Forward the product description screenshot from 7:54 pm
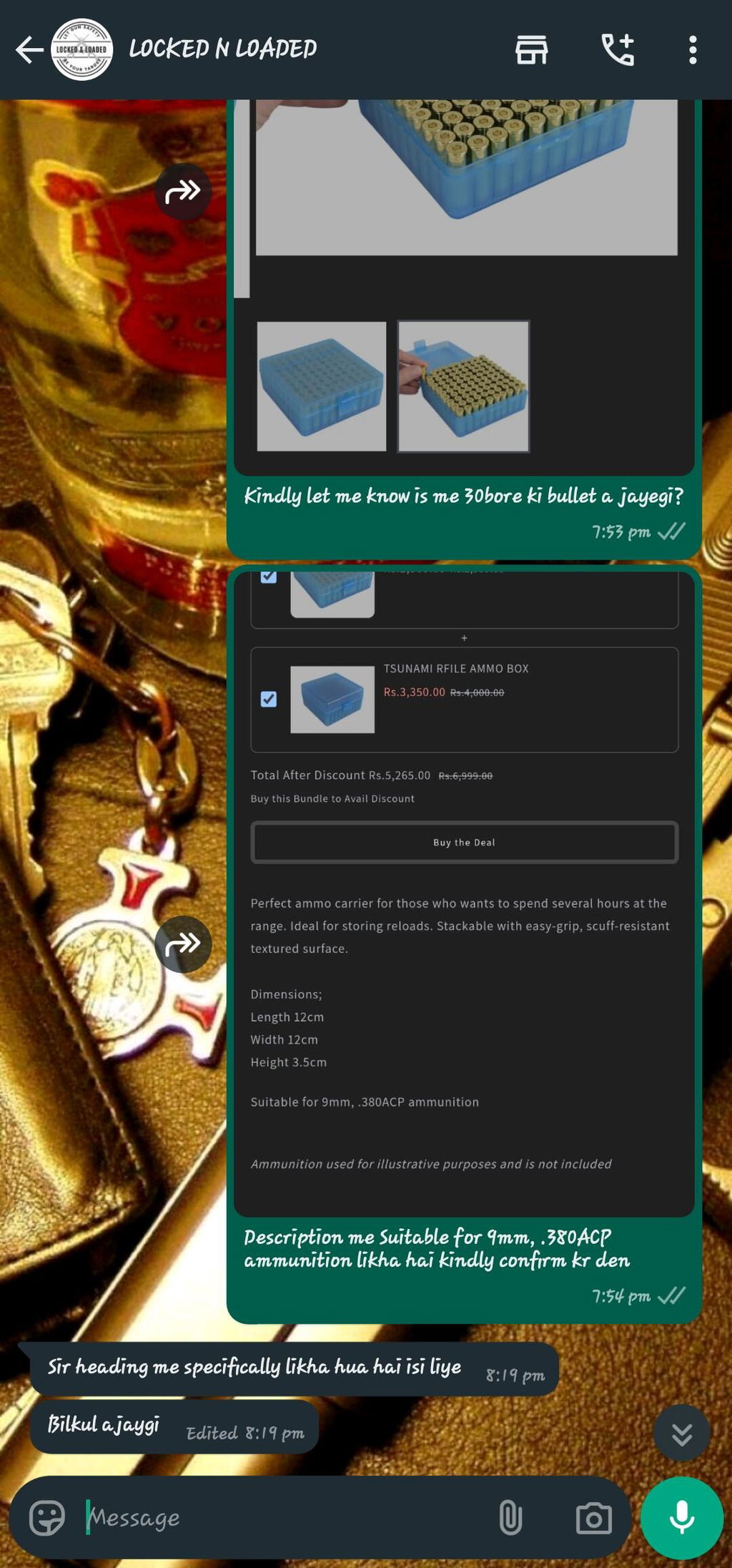 pos(183,944)
